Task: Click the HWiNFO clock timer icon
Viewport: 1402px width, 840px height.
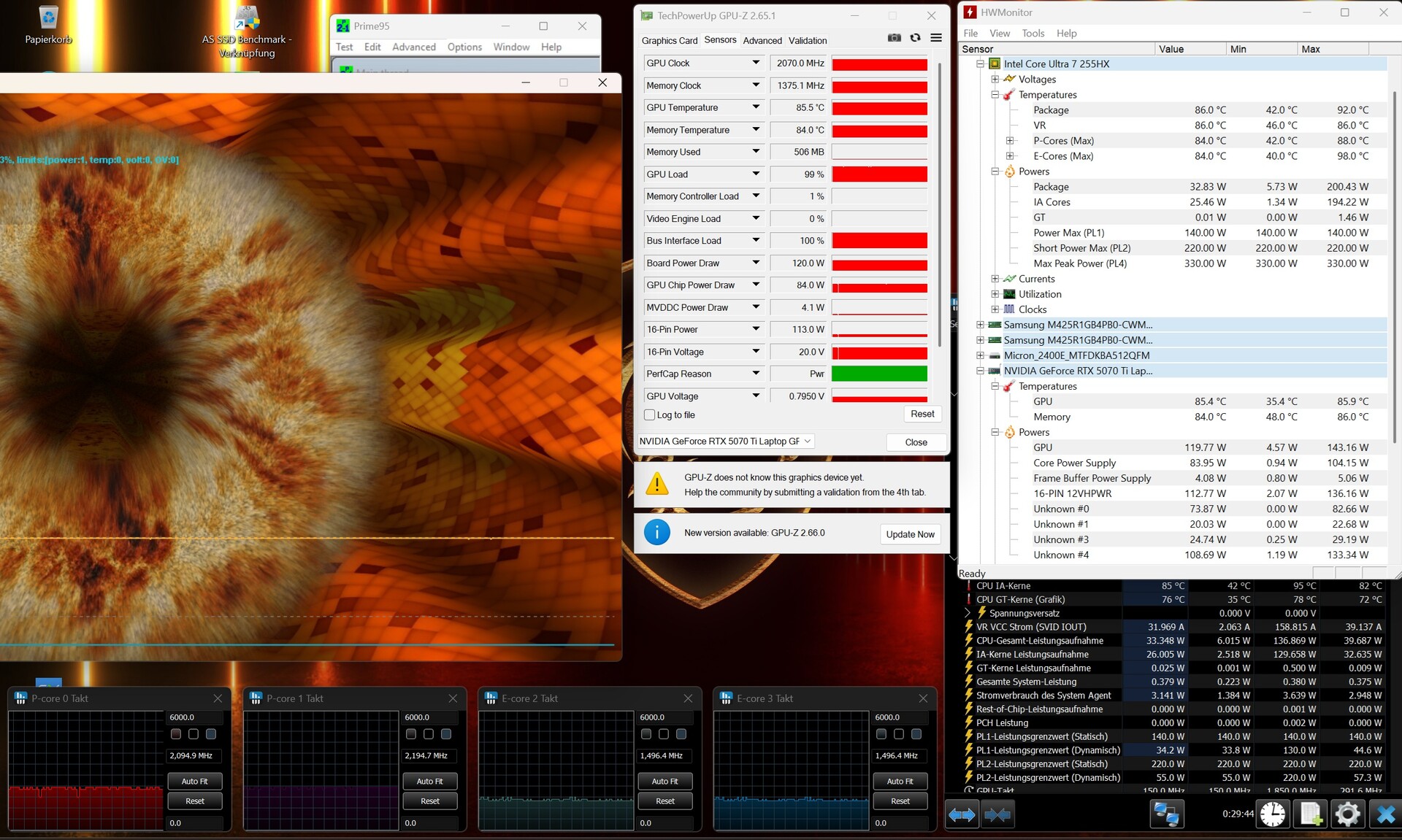Action: click(1273, 814)
